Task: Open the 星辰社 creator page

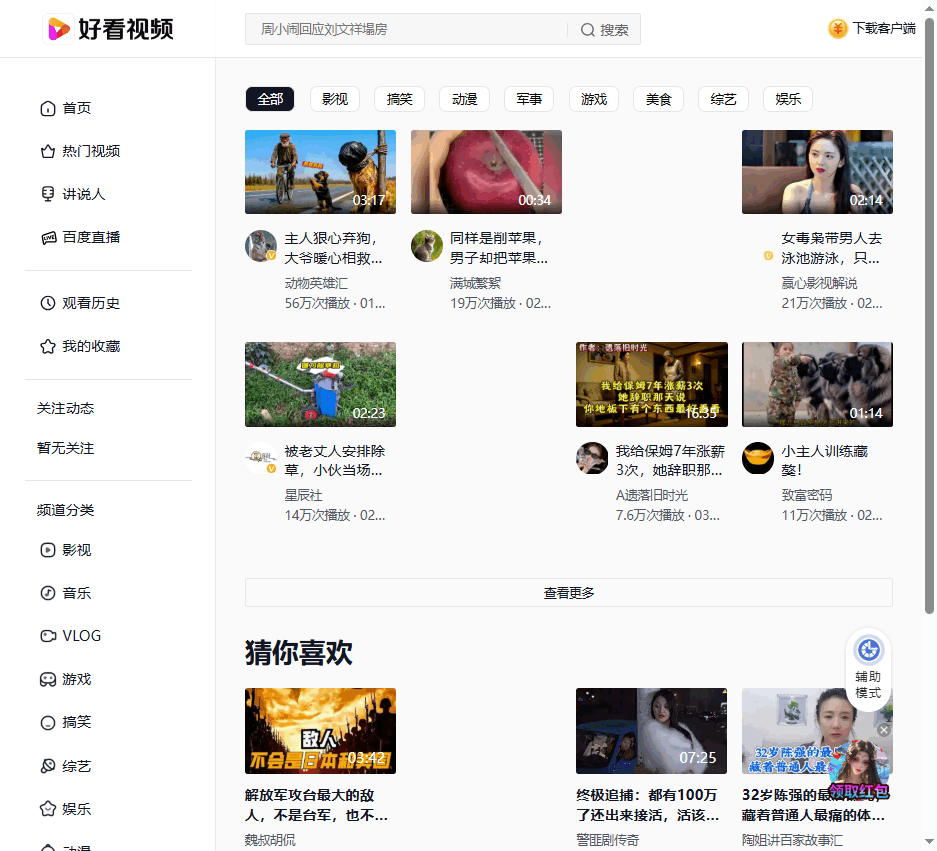Action: pos(303,496)
